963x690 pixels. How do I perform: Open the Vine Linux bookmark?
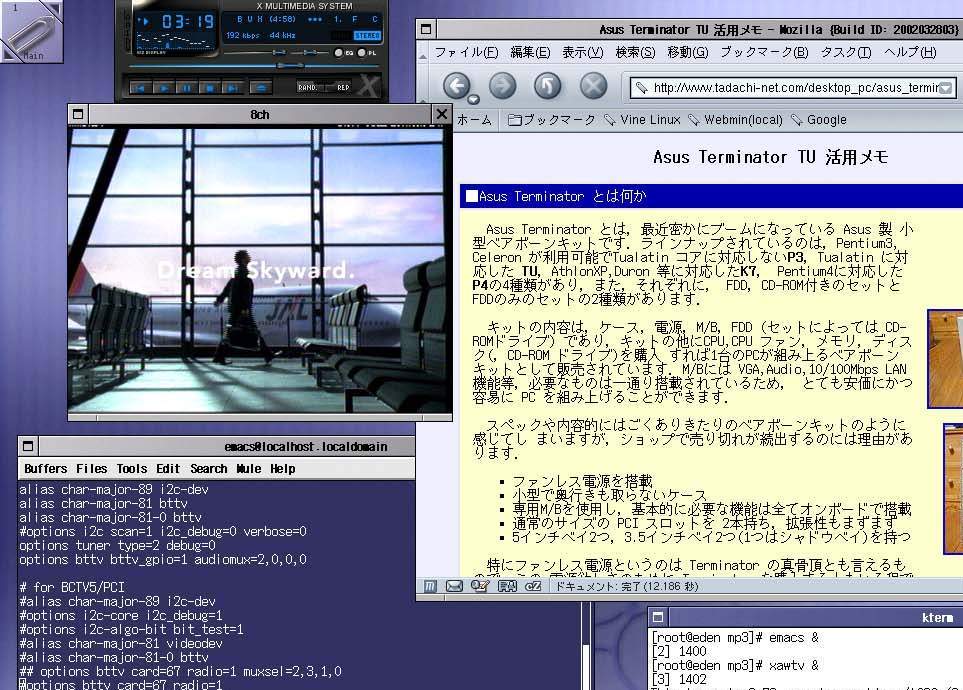642,120
